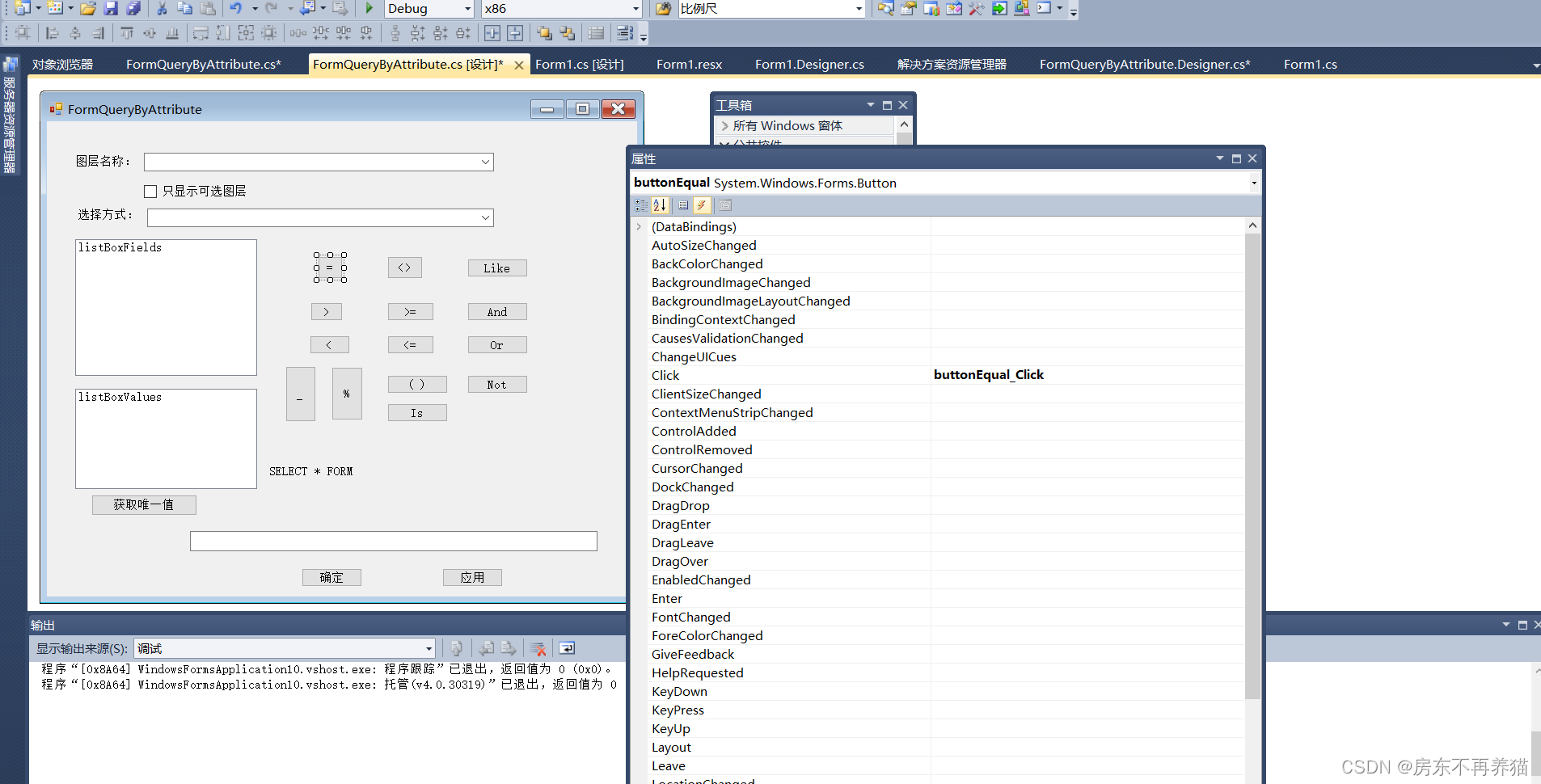Click the Save All toolbar icon
This screenshot has width=1541, height=784.
pos(133,8)
